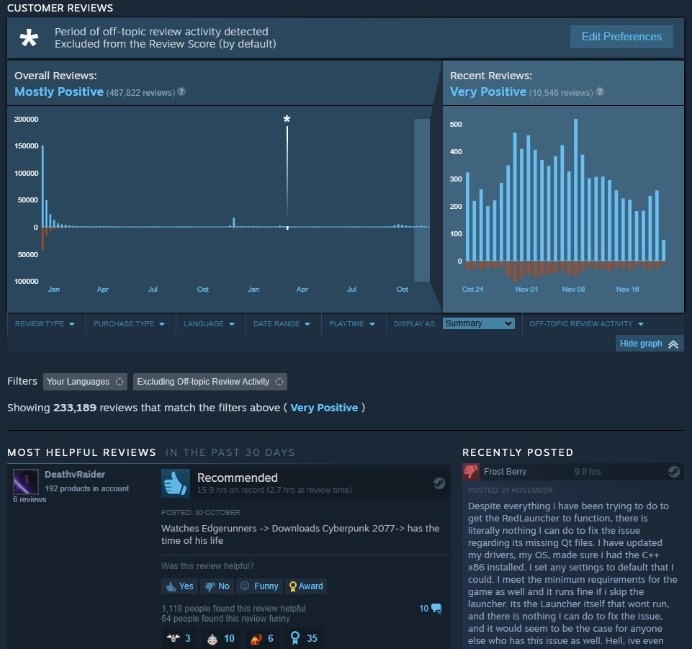The width and height of the screenshot is (692, 649).
Task: Click the tallest bar in recent reviews graph
Action: 575,190
